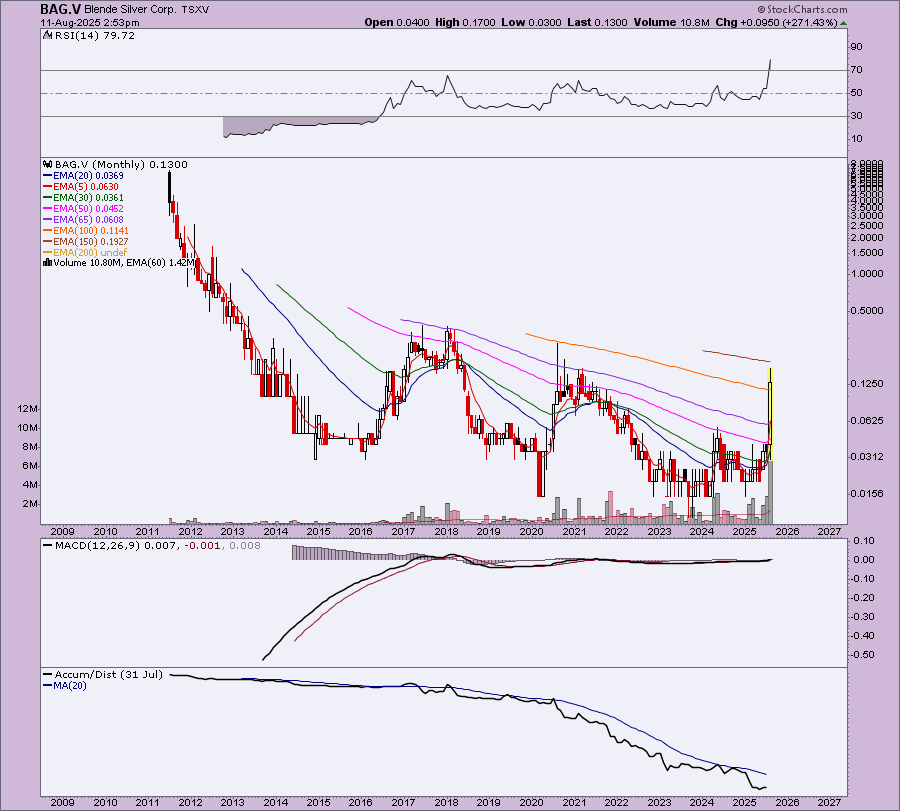Click the Chg +0.0950 (+271.43%) value
Screen dimensions: 900x811
point(777,22)
